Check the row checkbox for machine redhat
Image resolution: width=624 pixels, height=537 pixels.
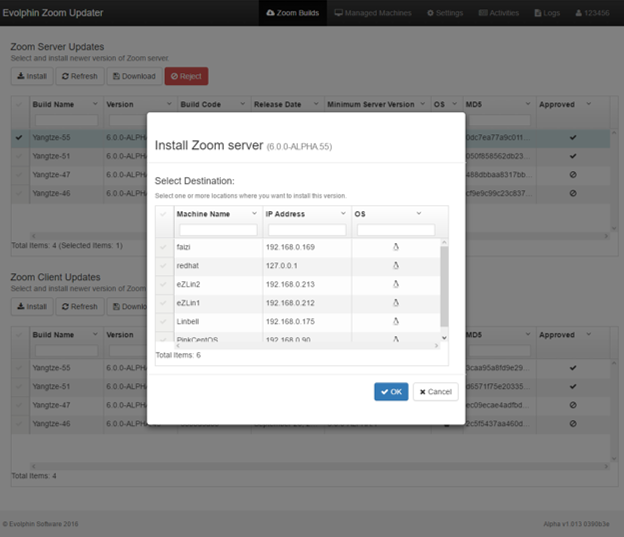click(x=163, y=266)
